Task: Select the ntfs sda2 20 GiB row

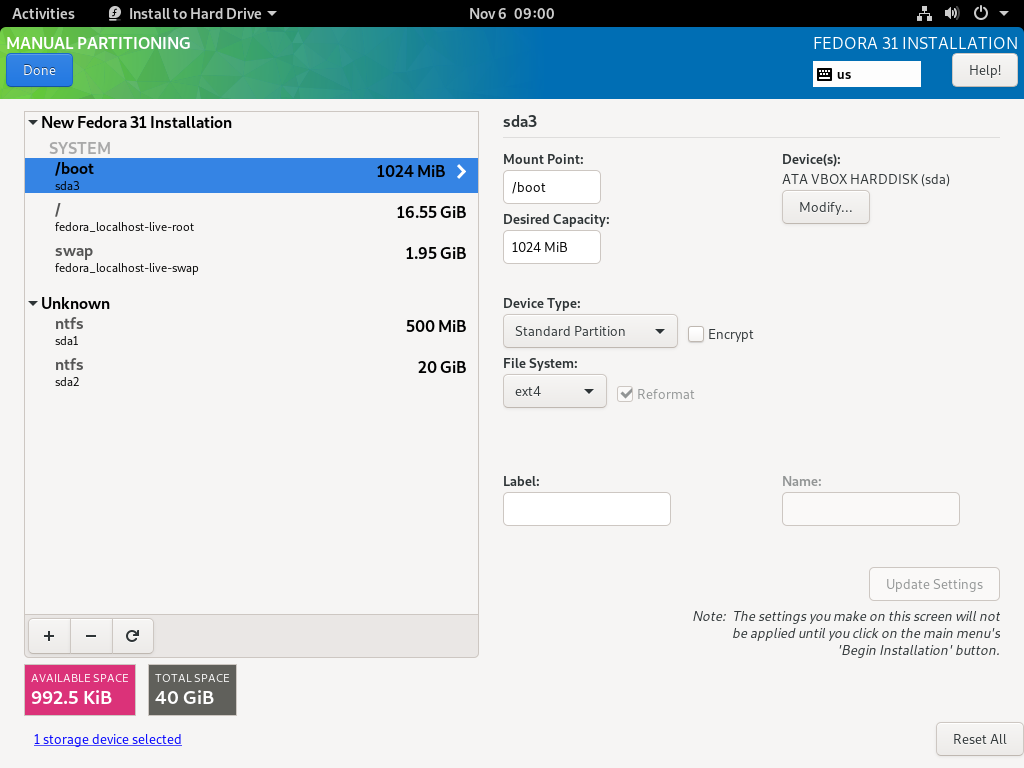Action: pyautogui.click(x=251, y=372)
